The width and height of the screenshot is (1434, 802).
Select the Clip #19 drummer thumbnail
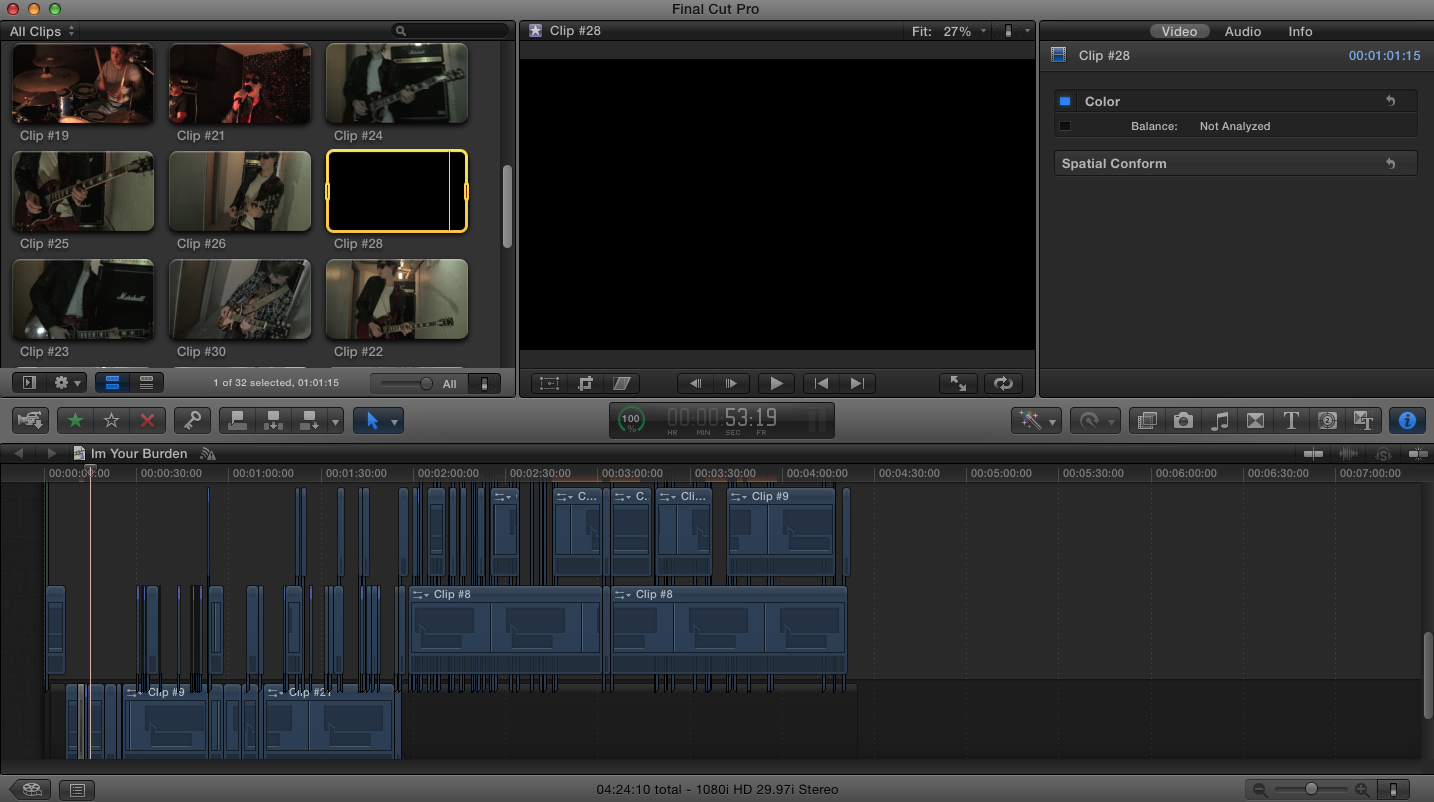click(x=83, y=83)
